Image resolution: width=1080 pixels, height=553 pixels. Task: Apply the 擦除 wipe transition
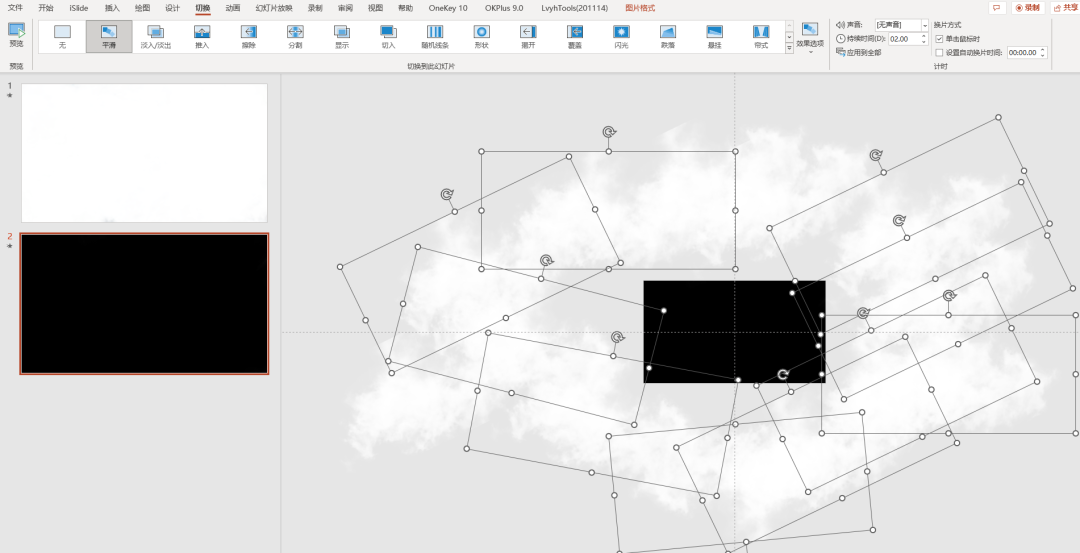tap(249, 36)
